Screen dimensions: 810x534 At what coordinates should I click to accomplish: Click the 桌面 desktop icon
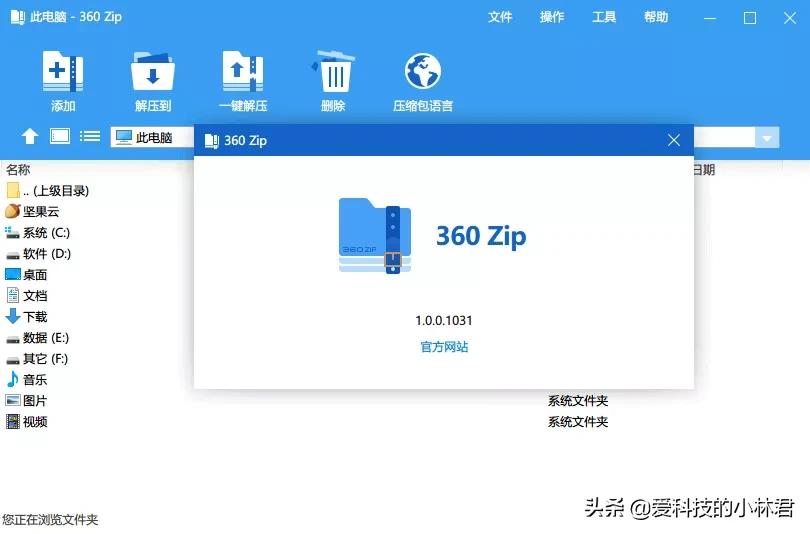tap(12, 274)
